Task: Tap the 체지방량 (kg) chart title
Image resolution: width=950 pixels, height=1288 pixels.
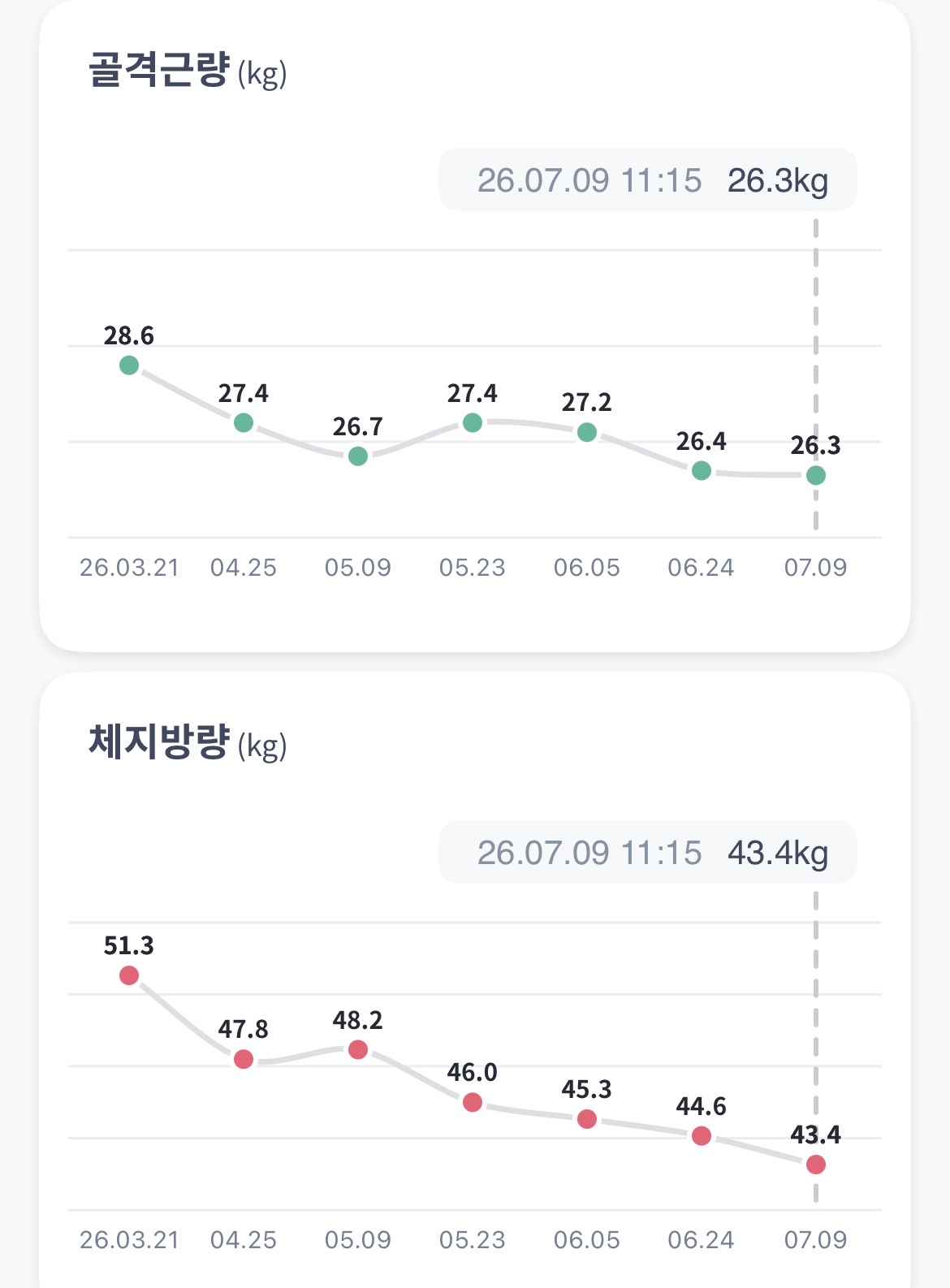Action: (x=188, y=743)
